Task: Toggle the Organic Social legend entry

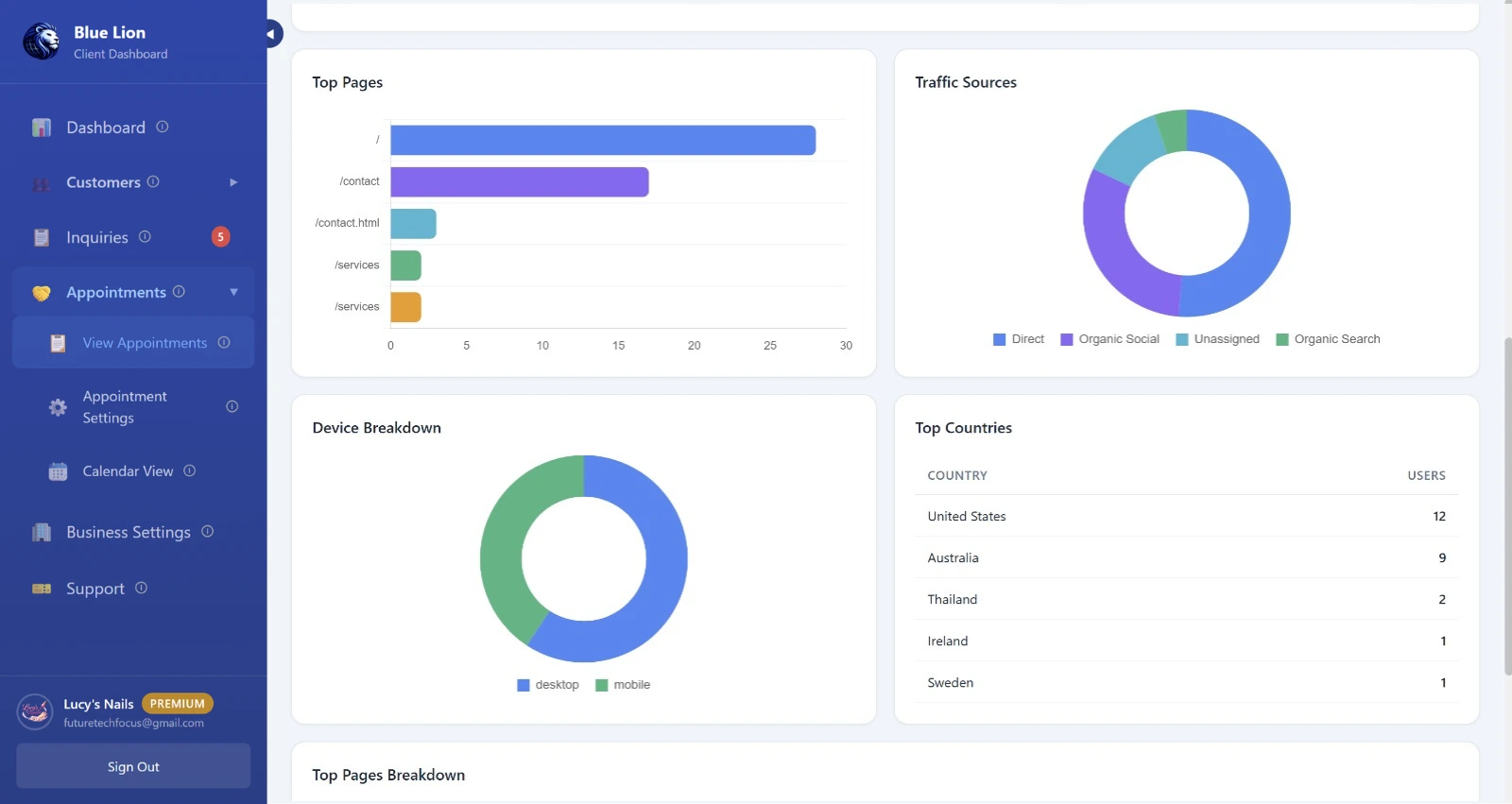Action: (x=1109, y=339)
